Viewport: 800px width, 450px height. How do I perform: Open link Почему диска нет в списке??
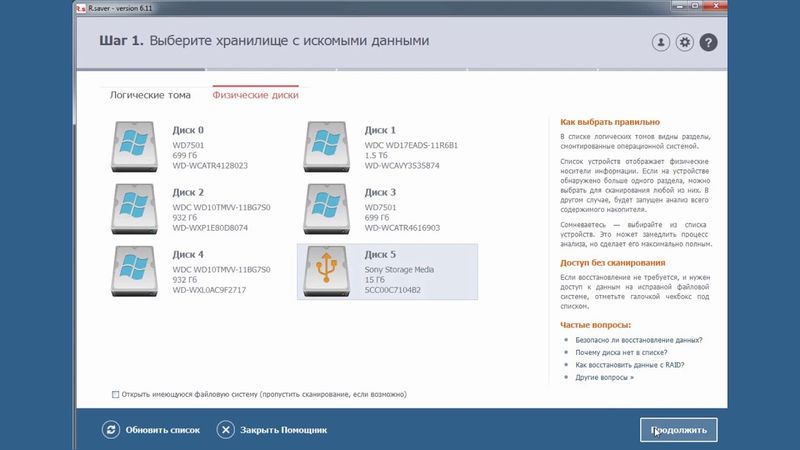621,353
